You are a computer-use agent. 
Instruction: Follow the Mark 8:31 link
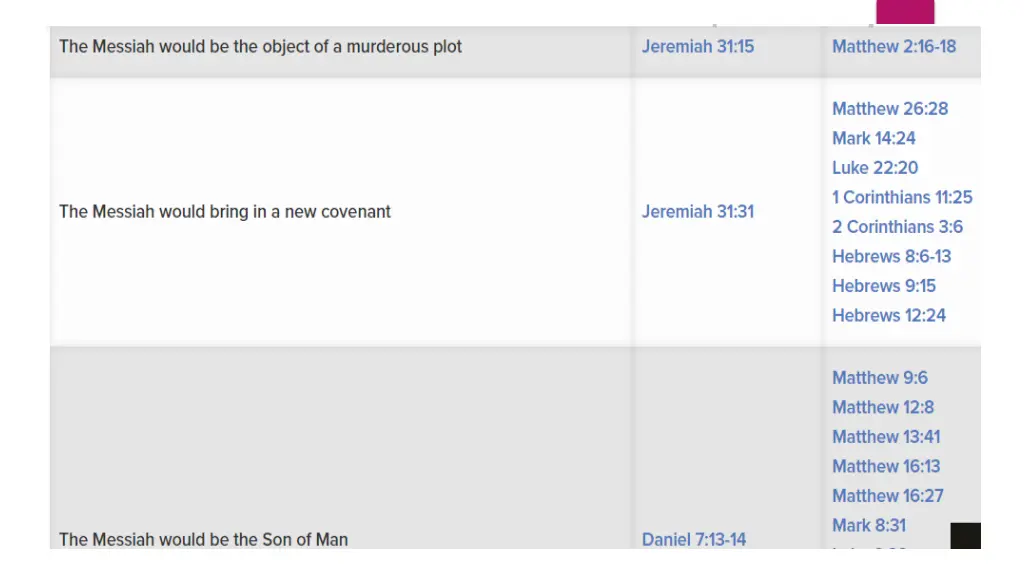[869, 525]
